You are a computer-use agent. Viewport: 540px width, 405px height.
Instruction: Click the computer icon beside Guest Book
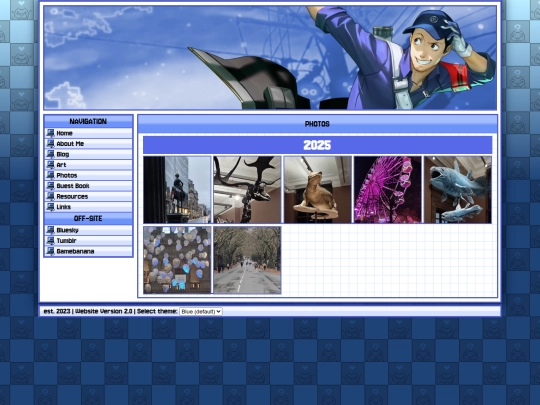click(50, 186)
